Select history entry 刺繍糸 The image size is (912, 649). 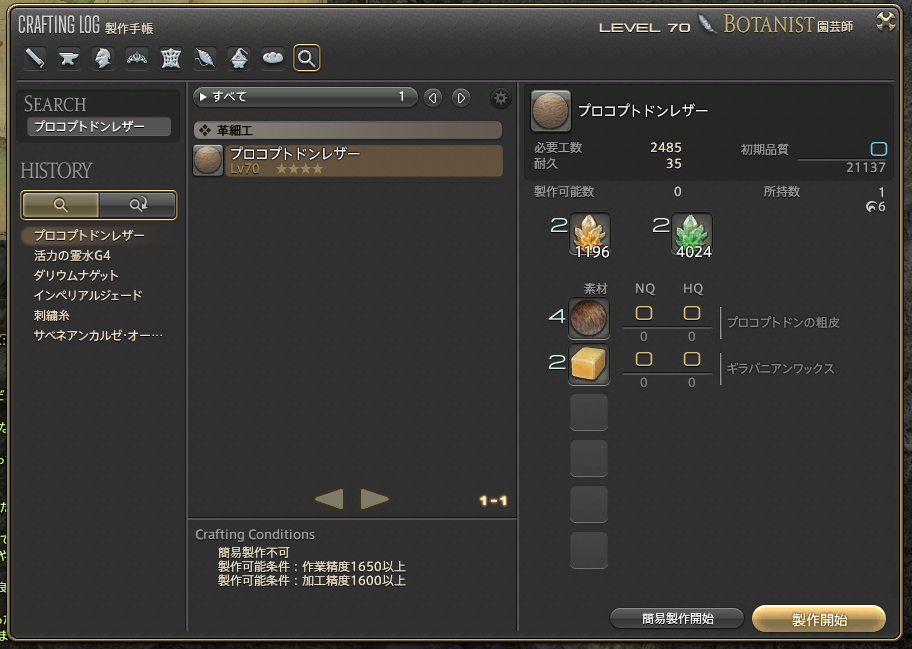click(52, 315)
